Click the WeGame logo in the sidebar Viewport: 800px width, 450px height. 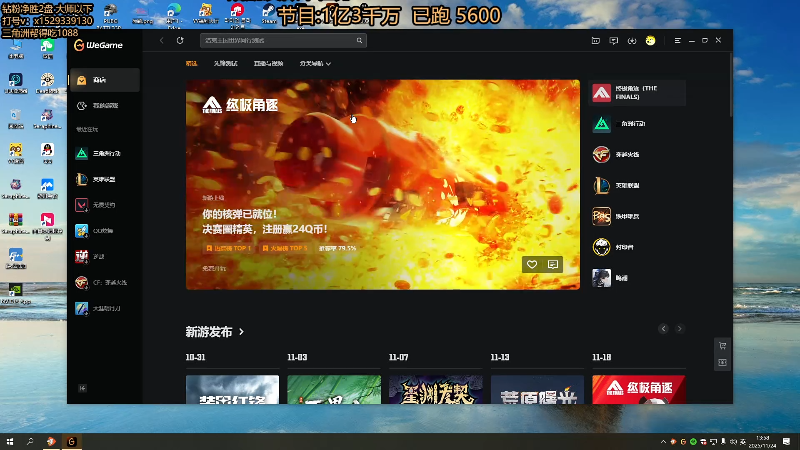pyautogui.click(x=98, y=45)
